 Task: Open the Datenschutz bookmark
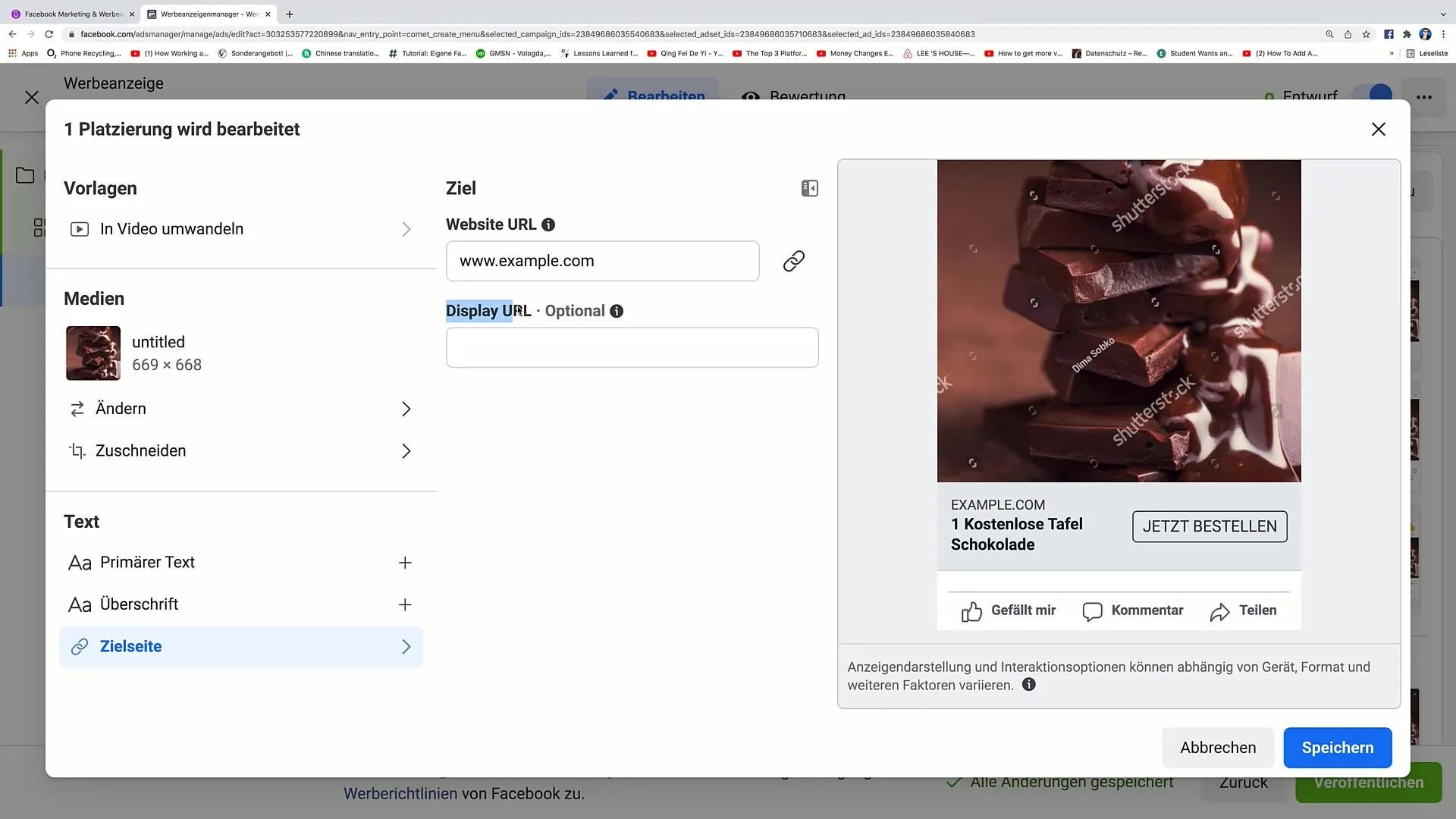[x=1109, y=53]
